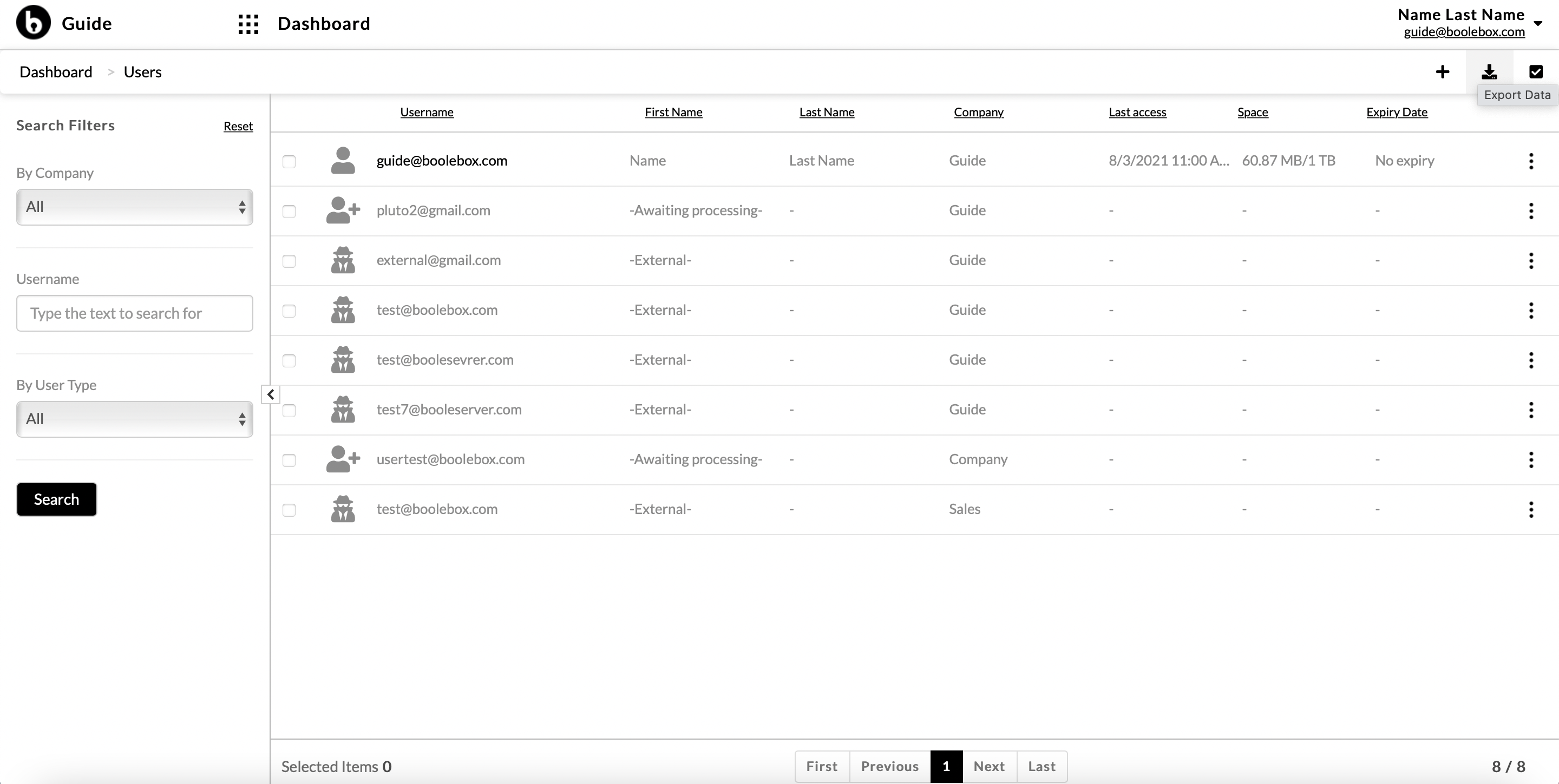Click external user icon for test7@booleserver.com

343,409
